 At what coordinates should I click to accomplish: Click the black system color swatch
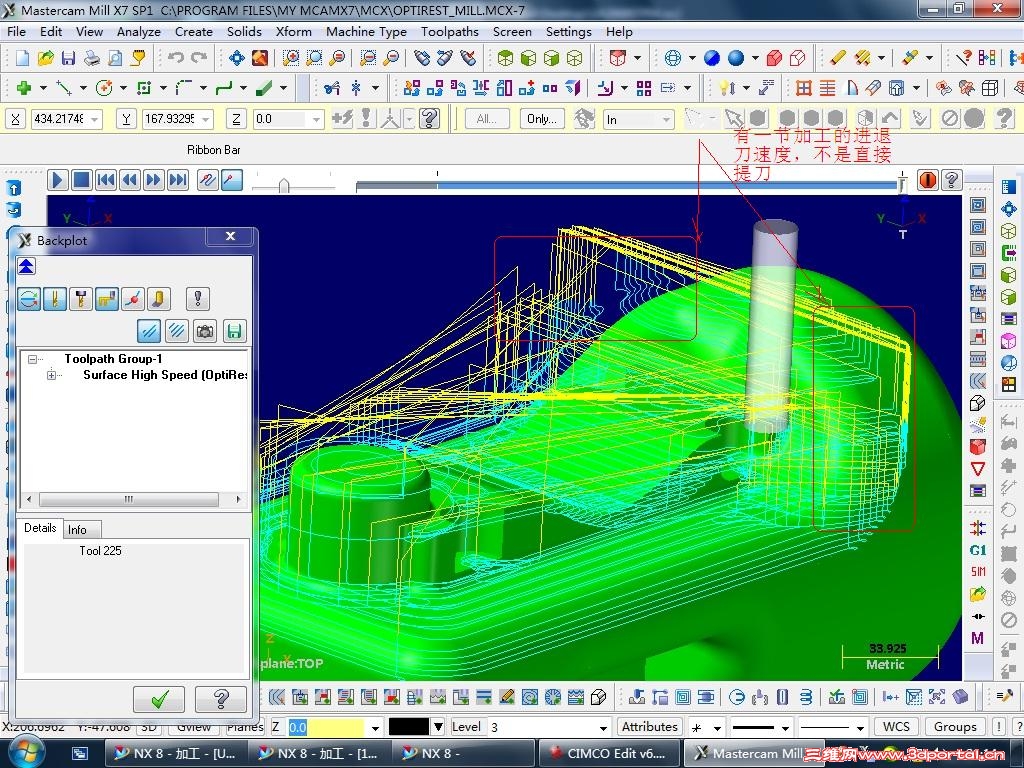[x=409, y=727]
